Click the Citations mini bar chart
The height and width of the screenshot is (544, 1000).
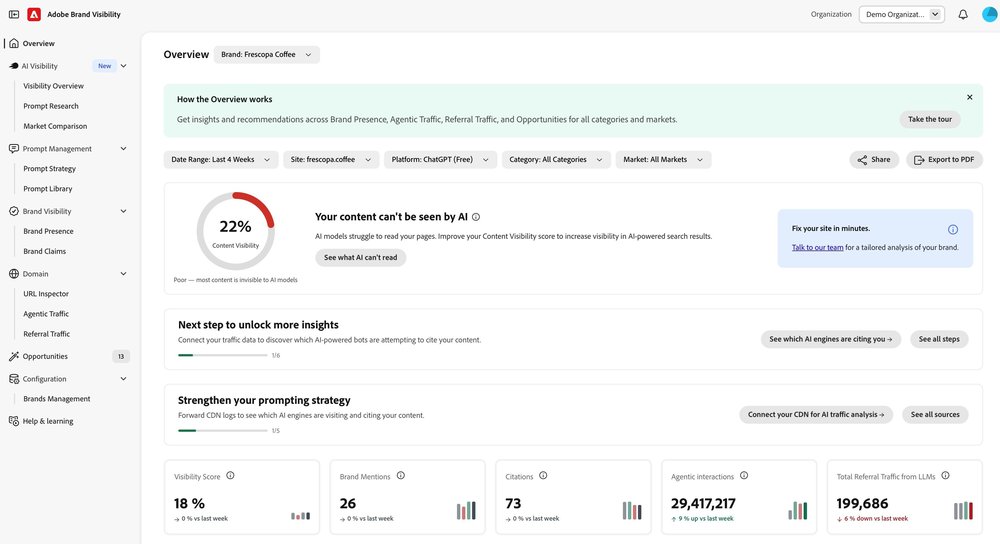click(x=632, y=510)
